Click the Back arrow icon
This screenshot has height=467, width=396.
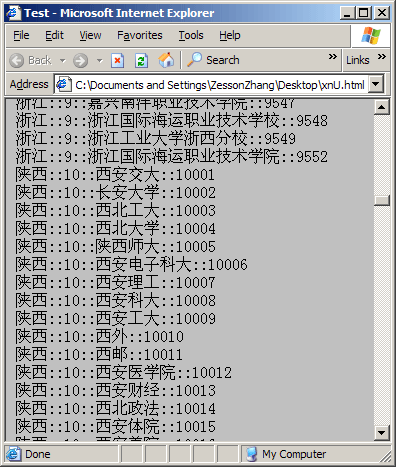pos(17,61)
